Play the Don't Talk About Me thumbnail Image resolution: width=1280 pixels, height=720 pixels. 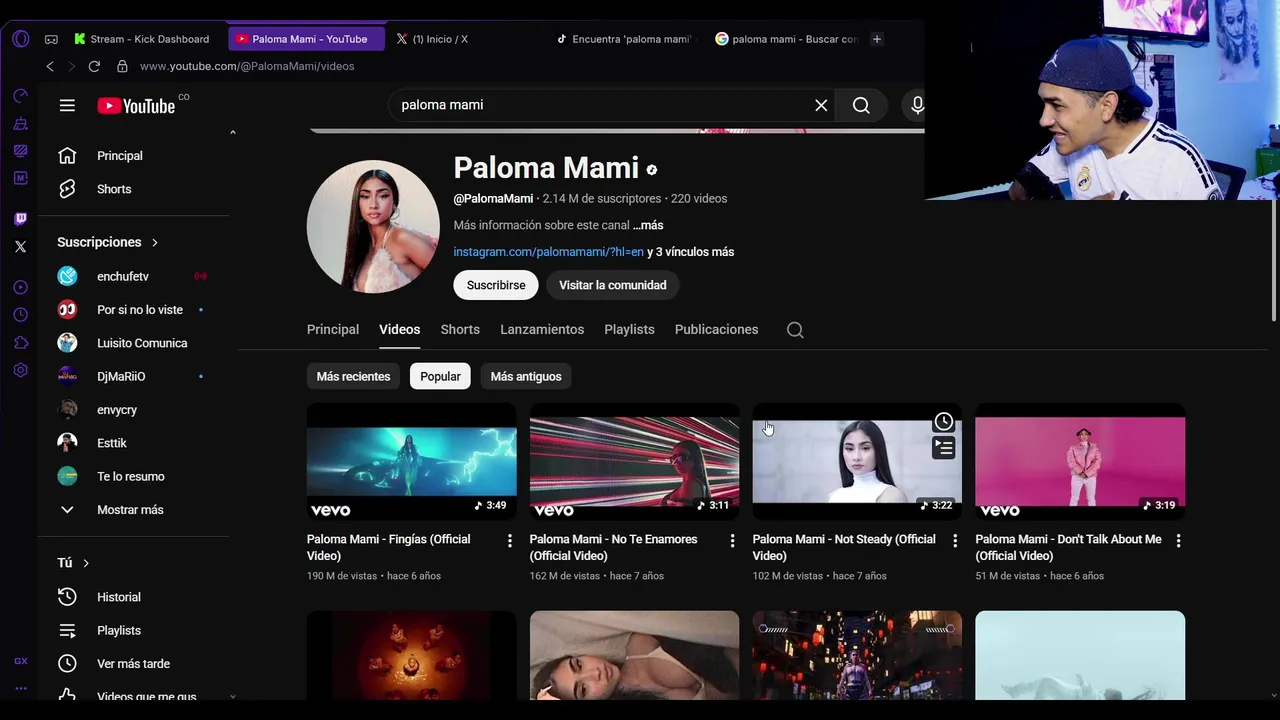pos(1080,461)
